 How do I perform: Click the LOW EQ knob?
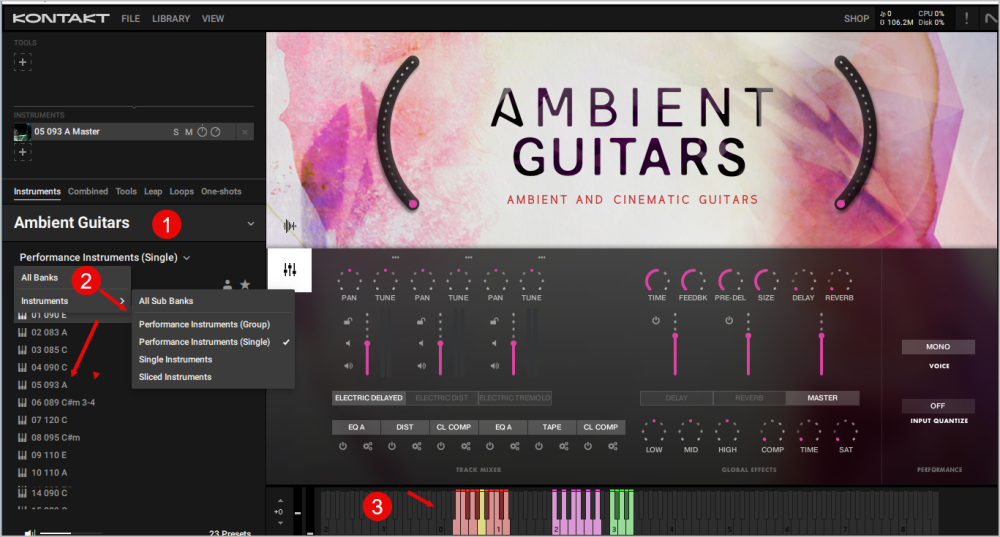click(x=654, y=431)
